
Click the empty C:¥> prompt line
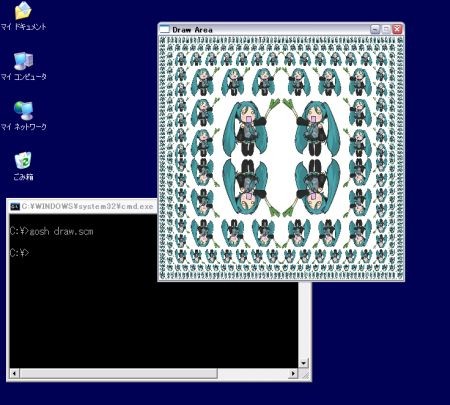click(x=19, y=253)
